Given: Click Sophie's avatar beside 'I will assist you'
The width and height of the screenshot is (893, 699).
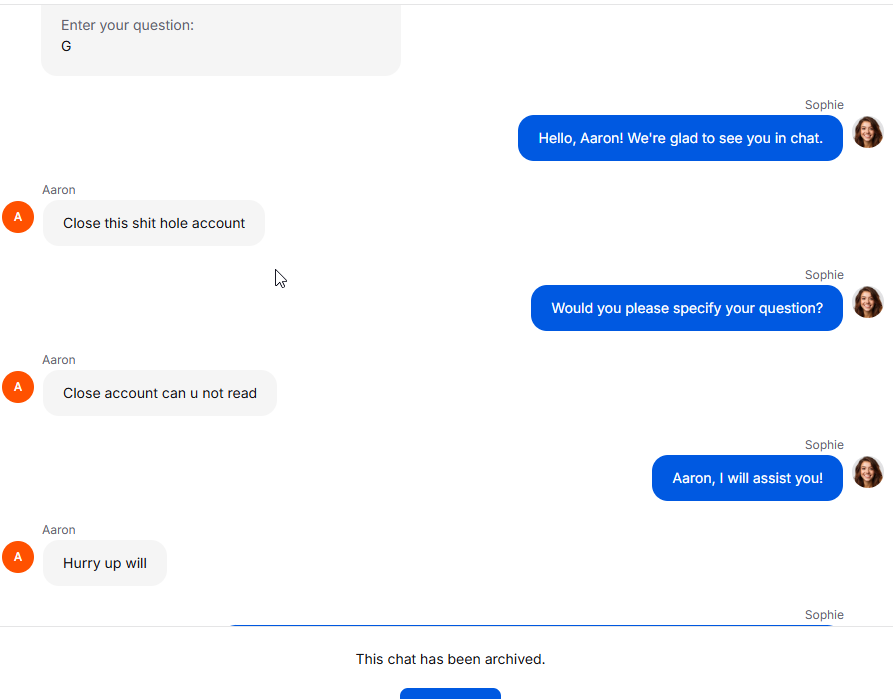Looking at the screenshot, I should click(867, 472).
